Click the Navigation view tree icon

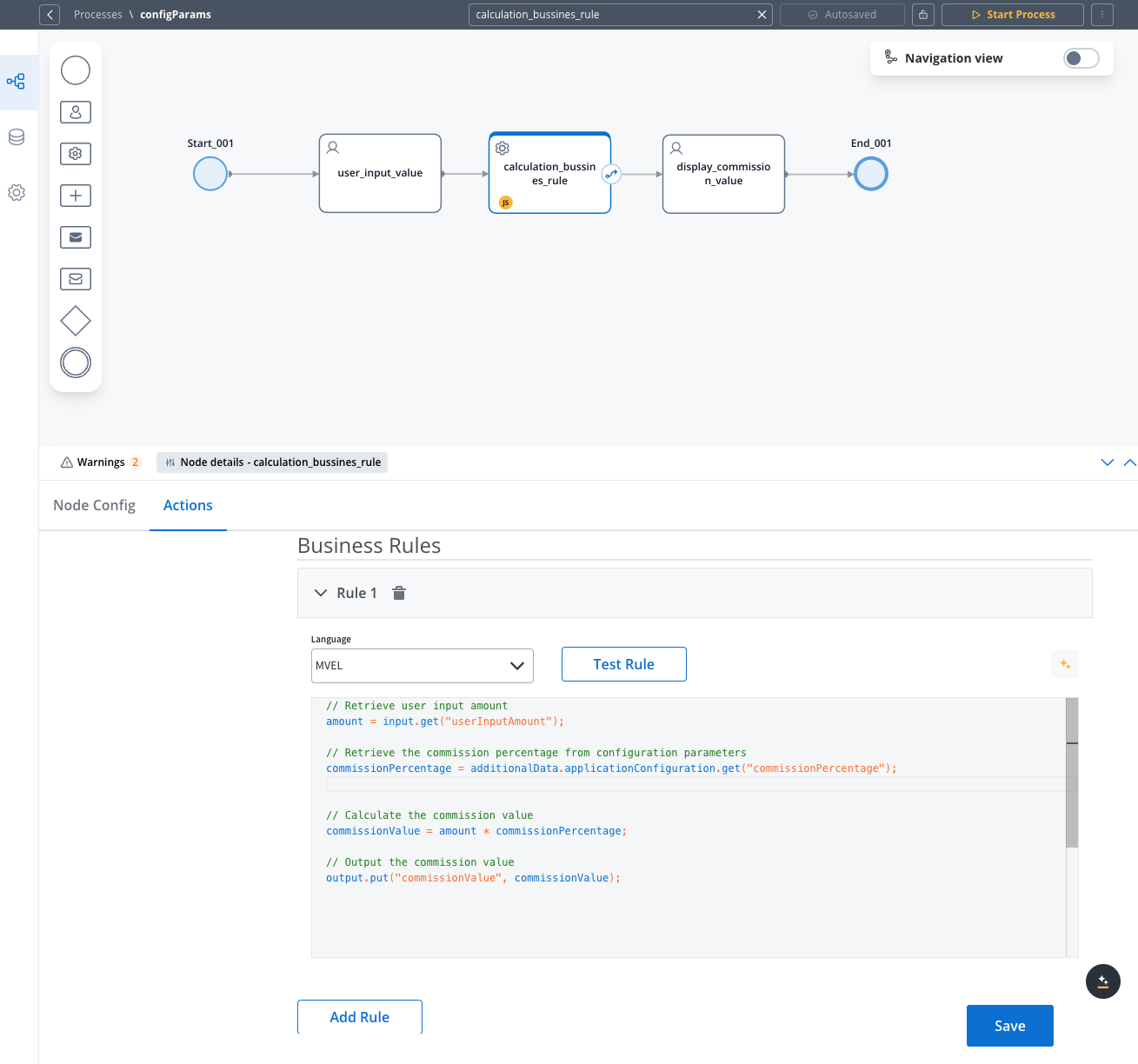[890, 57]
